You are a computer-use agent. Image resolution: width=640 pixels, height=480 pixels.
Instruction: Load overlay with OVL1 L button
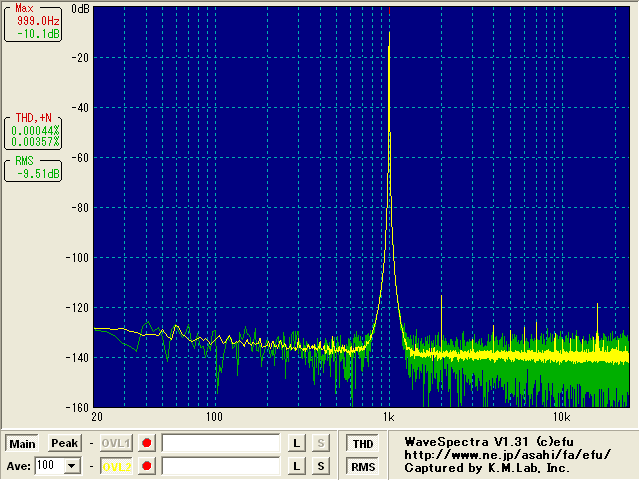coord(297,443)
